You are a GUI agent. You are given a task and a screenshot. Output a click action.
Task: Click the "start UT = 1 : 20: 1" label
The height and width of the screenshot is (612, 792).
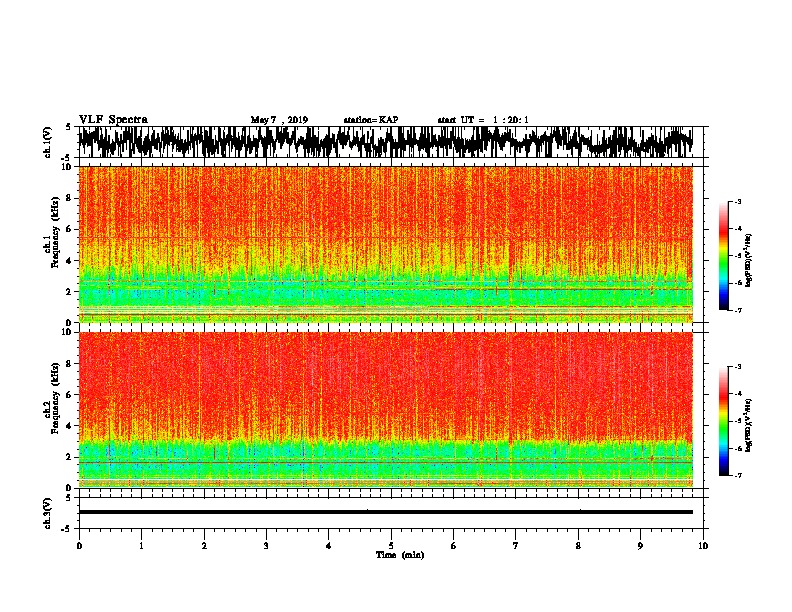click(483, 120)
